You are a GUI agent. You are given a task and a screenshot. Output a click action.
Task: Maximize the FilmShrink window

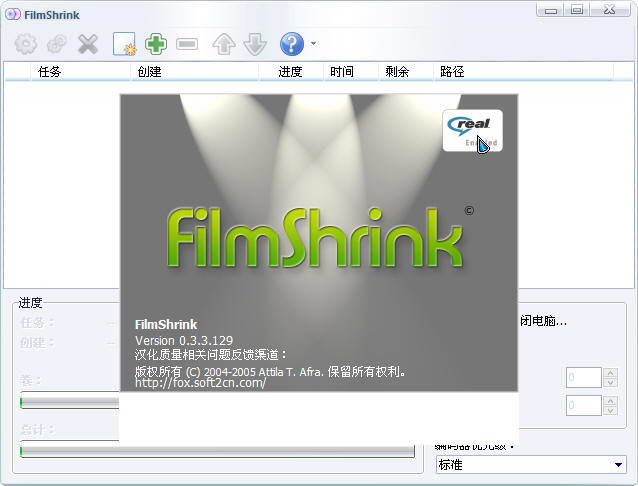tap(577, 10)
